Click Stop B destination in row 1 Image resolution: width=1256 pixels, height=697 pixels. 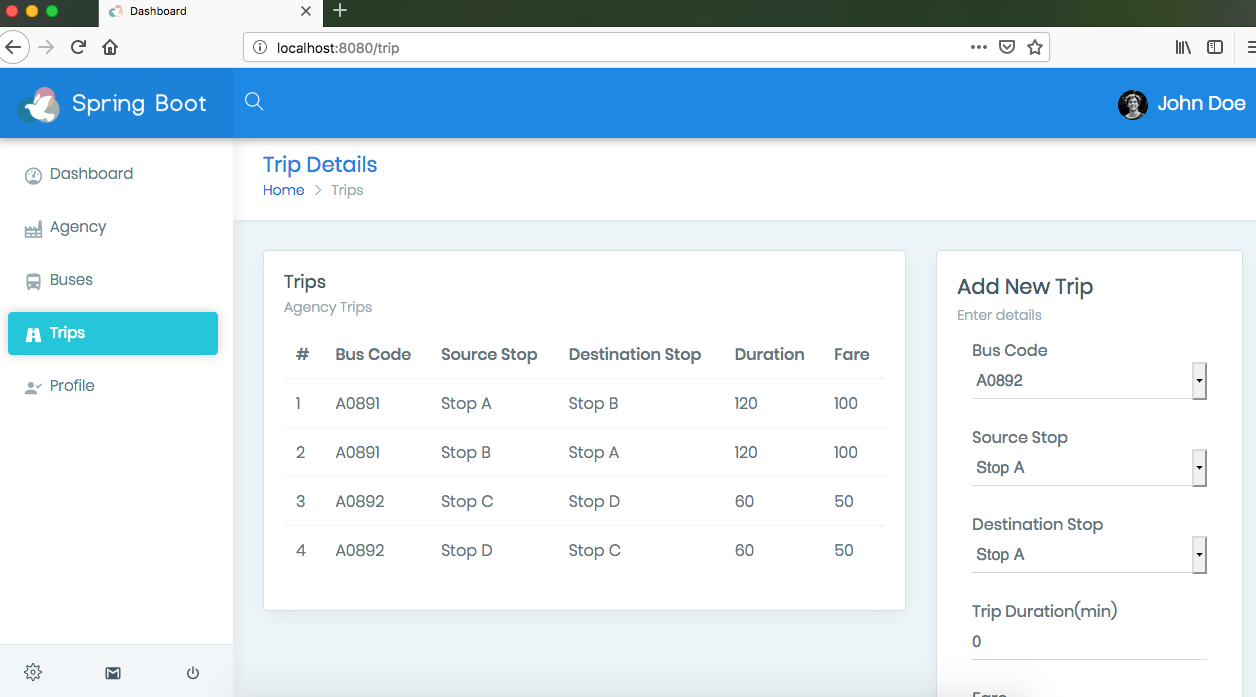[593, 404]
